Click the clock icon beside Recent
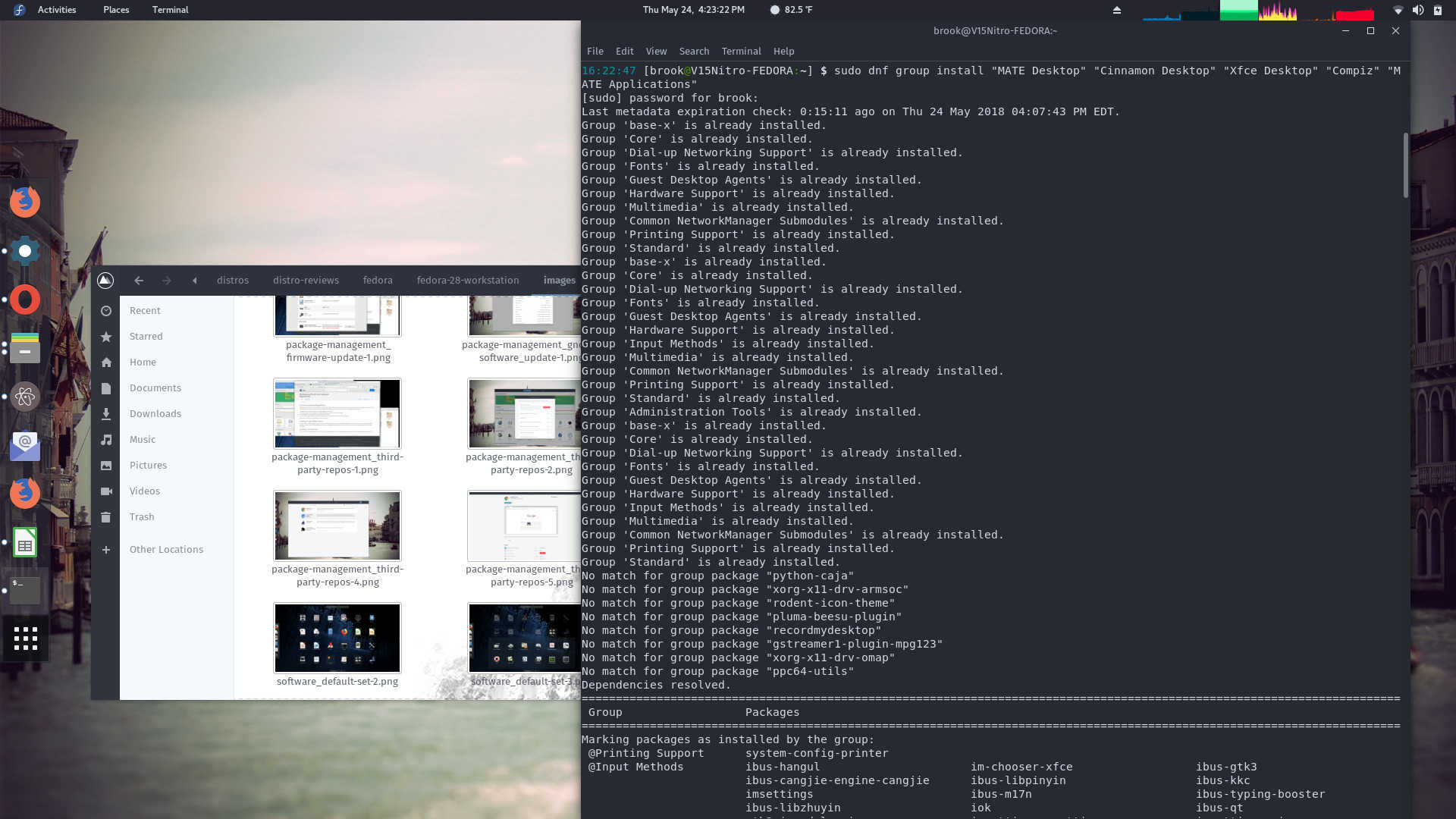Screen dimensions: 1456x819 (x=106, y=311)
